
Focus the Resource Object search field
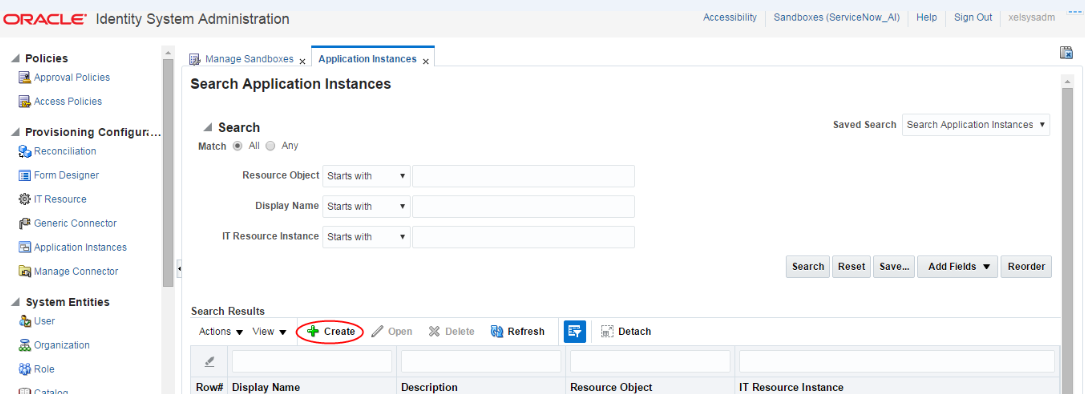[523, 176]
